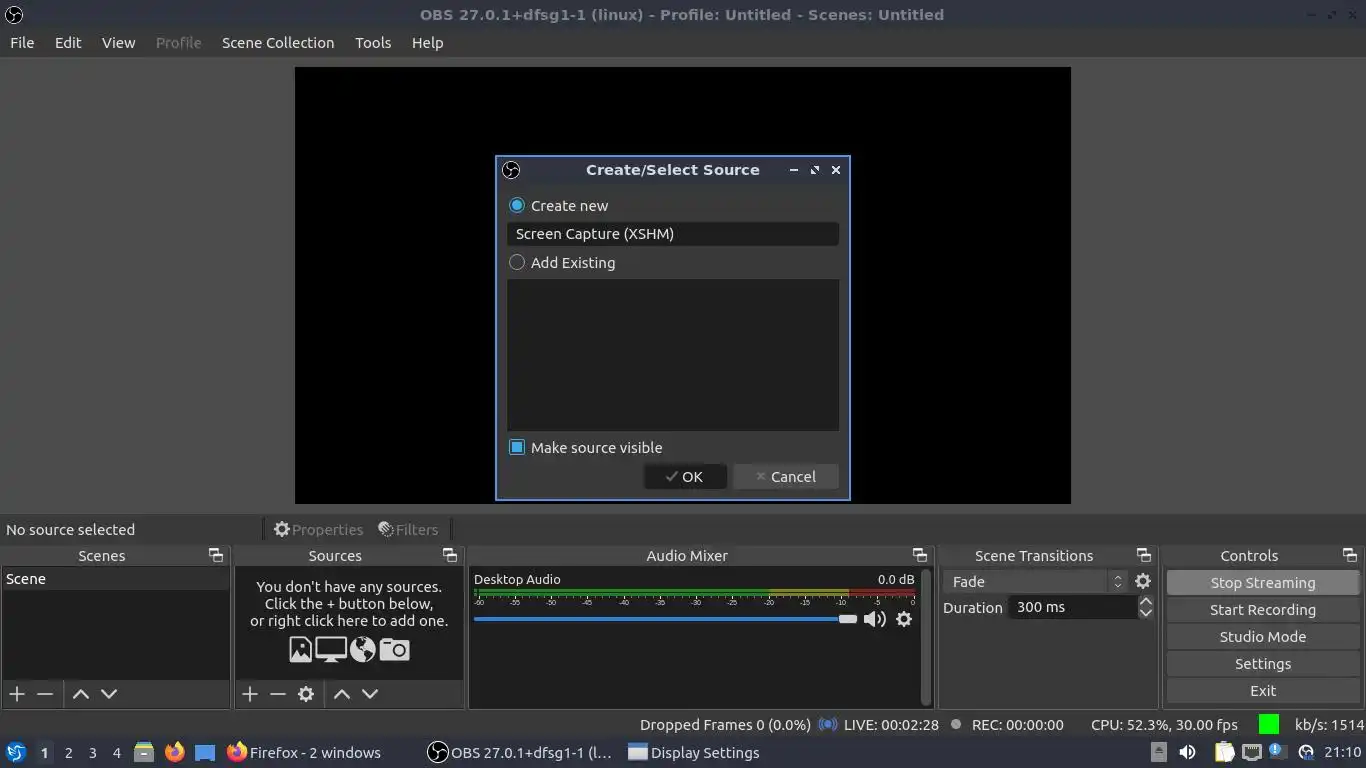Viewport: 1366px width, 768px height.
Task: Pop out the Audio Mixer dock
Action: click(x=920, y=555)
